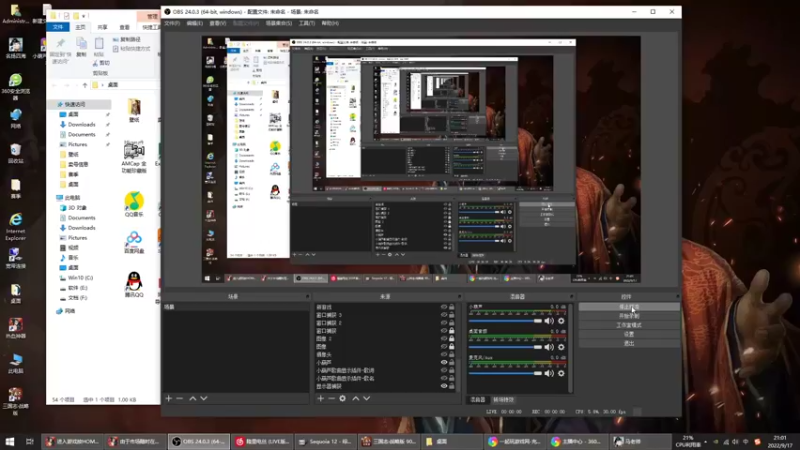The height and width of the screenshot is (450, 800).
Task: Select Downloads under 快速访问 in Explorer
Action: pyautogui.click(x=82, y=124)
